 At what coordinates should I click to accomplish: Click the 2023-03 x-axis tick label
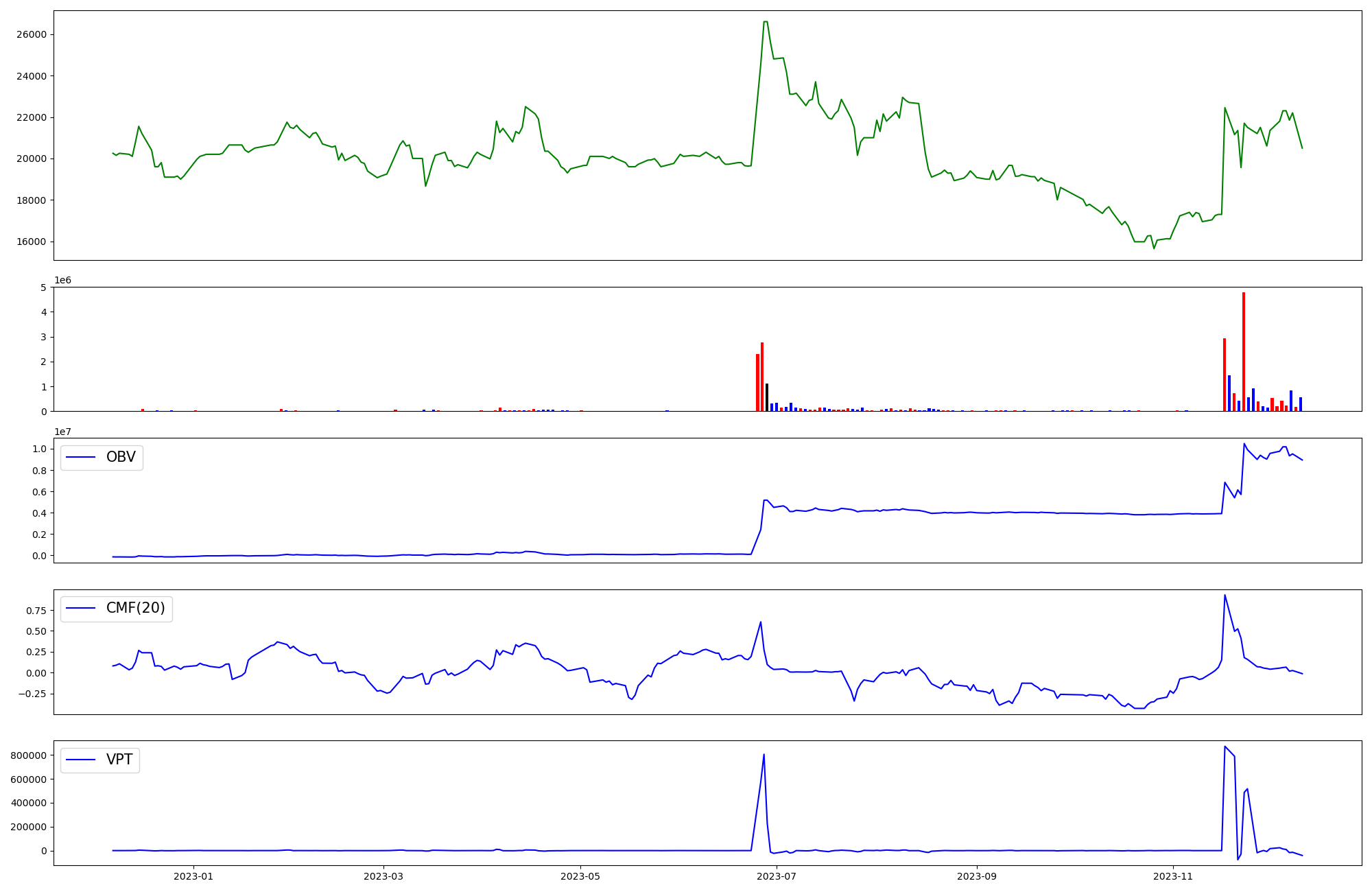(383, 876)
